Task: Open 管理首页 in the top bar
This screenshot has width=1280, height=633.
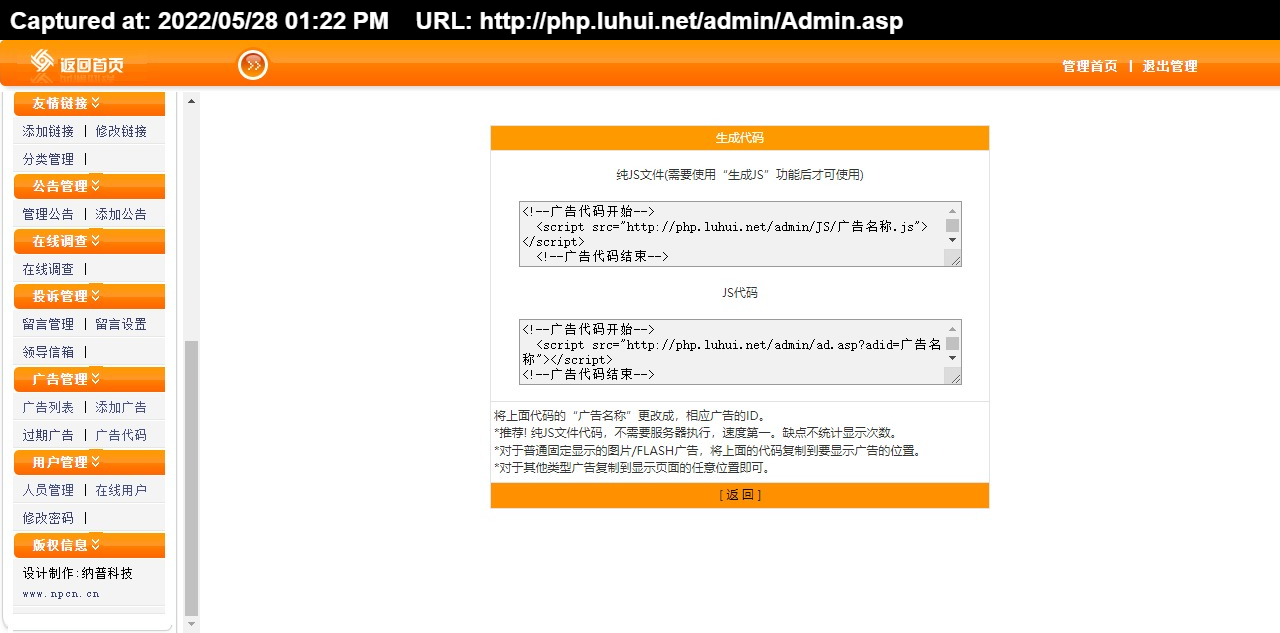Action: click(x=1090, y=66)
